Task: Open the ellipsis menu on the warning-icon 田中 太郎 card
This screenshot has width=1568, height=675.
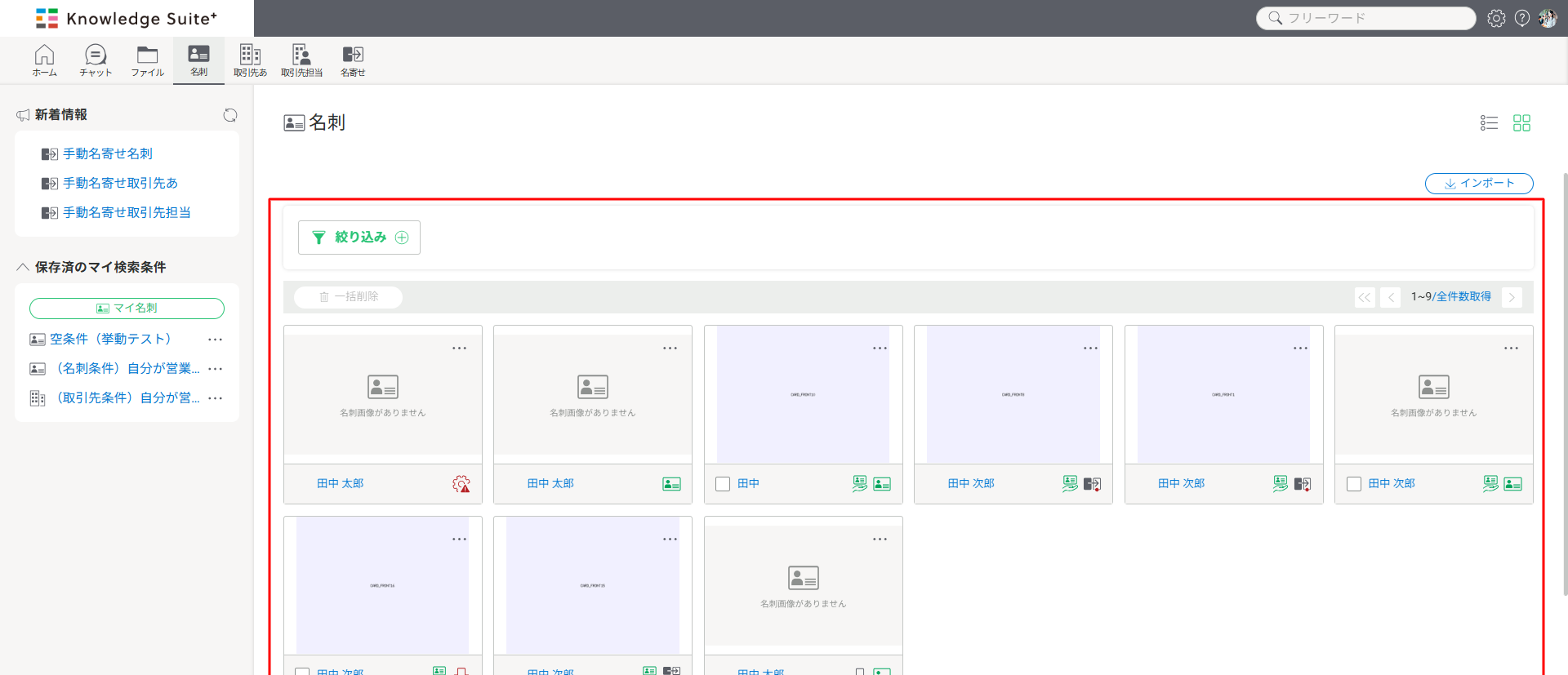Action: pyautogui.click(x=460, y=349)
